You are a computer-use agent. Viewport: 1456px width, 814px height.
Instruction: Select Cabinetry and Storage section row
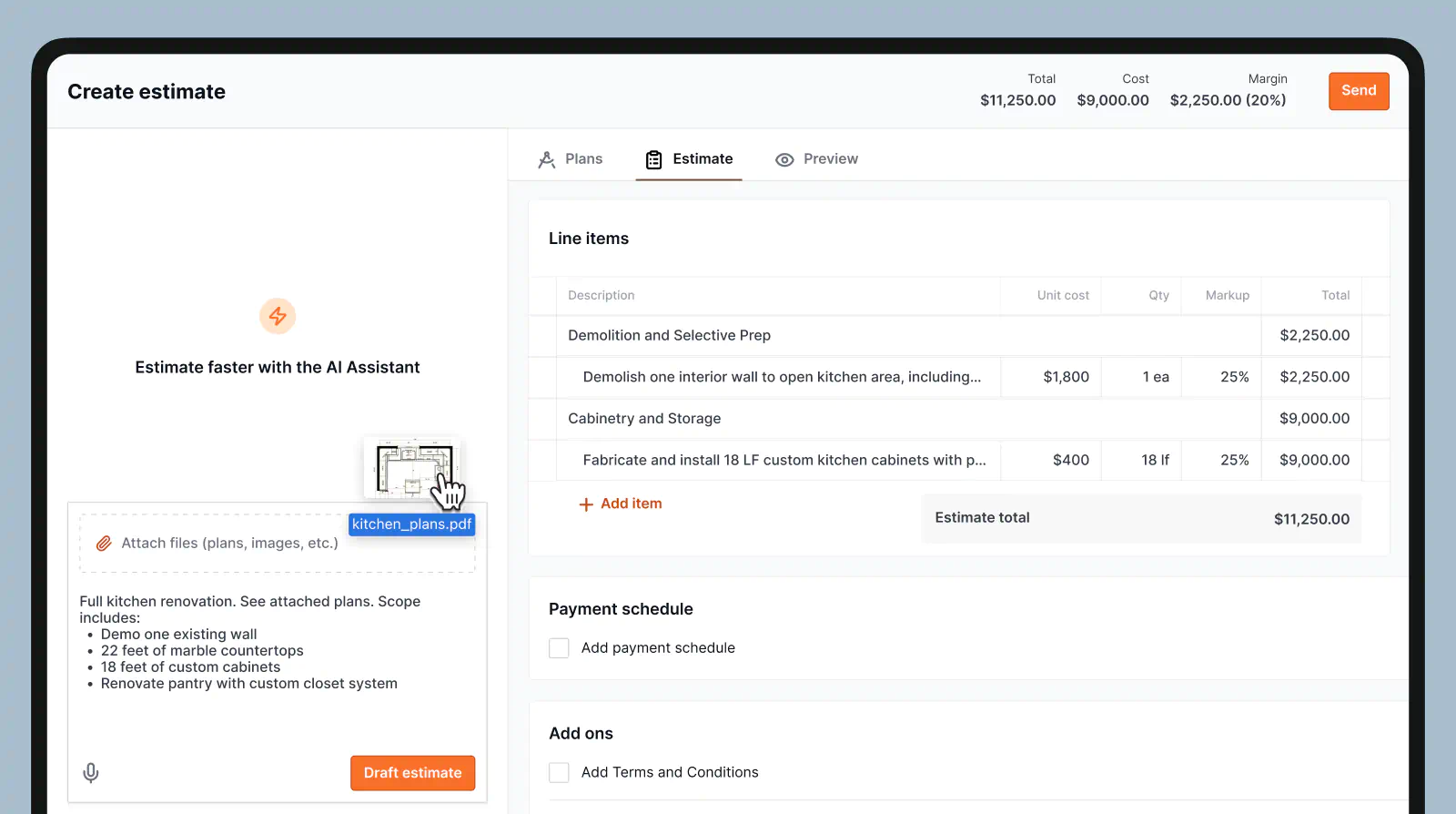click(958, 419)
